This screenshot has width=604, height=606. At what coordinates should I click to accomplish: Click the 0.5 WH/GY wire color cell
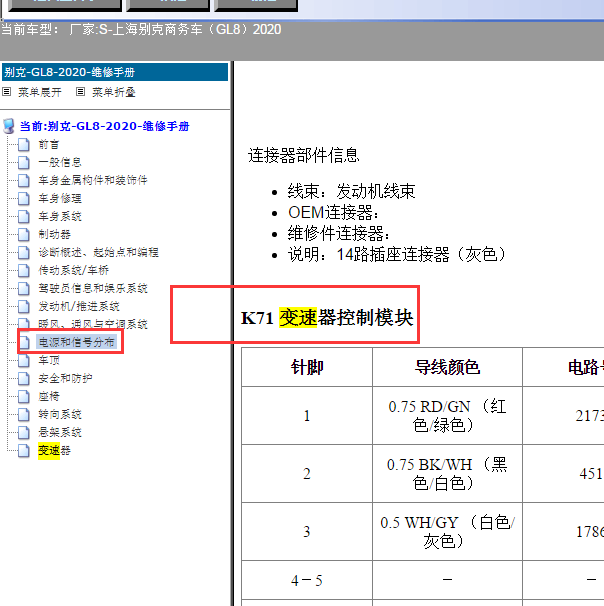tap(447, 532)
